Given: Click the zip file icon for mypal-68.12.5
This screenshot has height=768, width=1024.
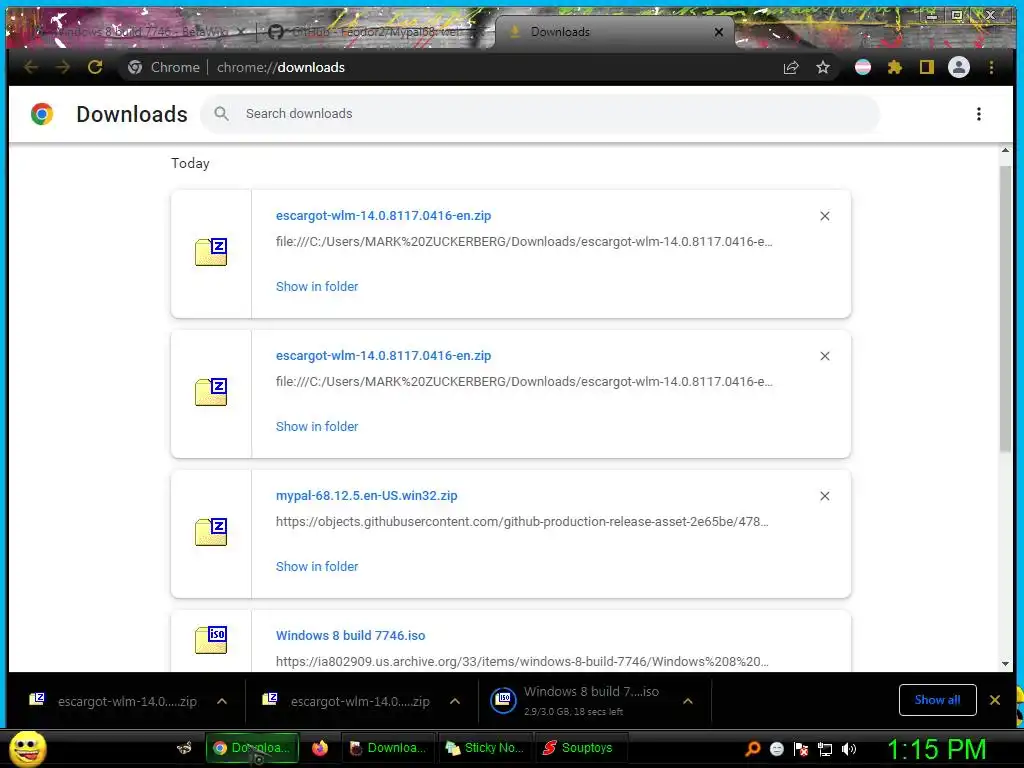Looking at the screenshot, I should point(211,532).
